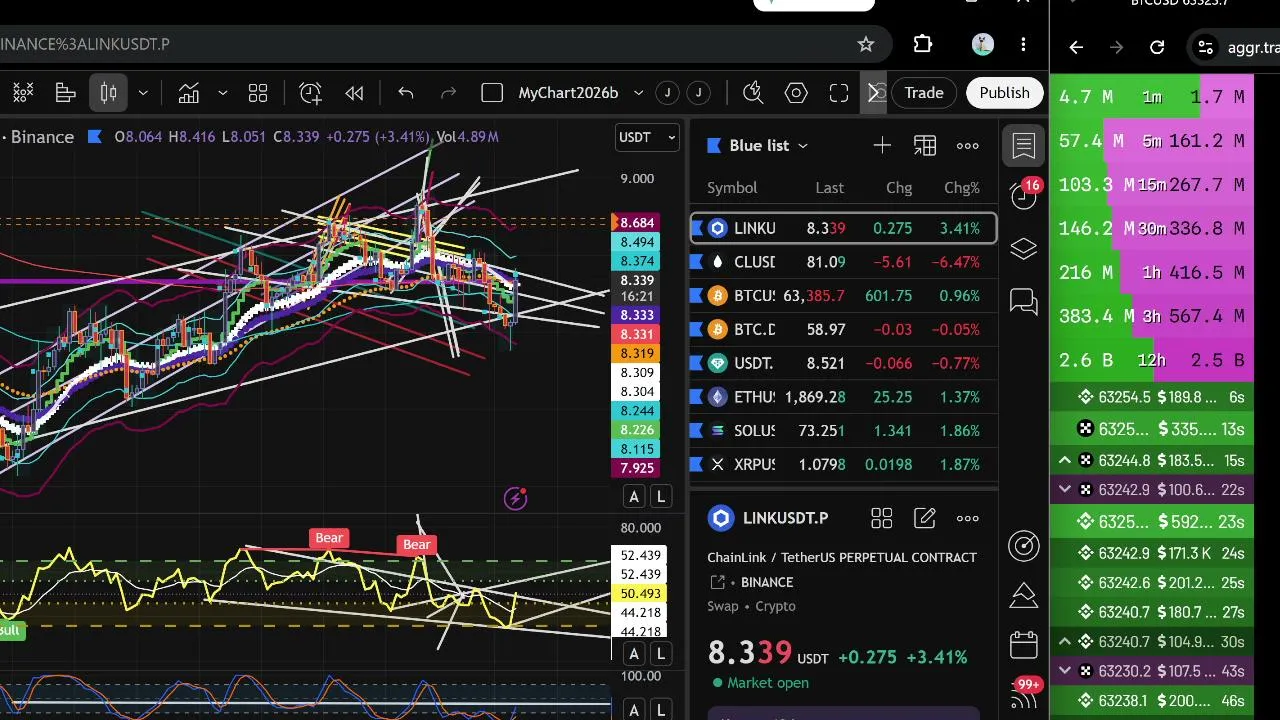Open the USDT currency dropdown

pyautogui.click(x=647, y=138)
